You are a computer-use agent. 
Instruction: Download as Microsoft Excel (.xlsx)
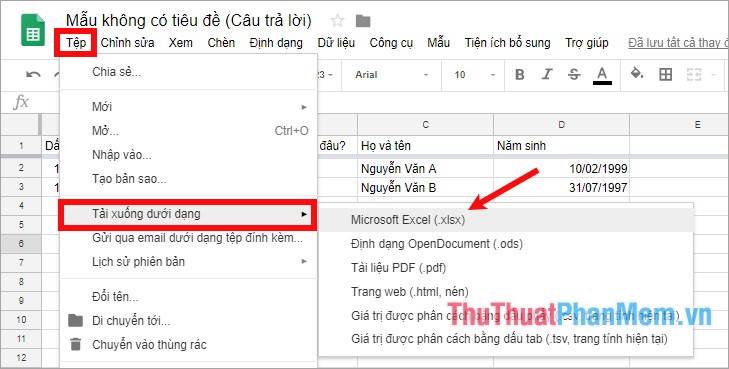[x=506, y=220]
